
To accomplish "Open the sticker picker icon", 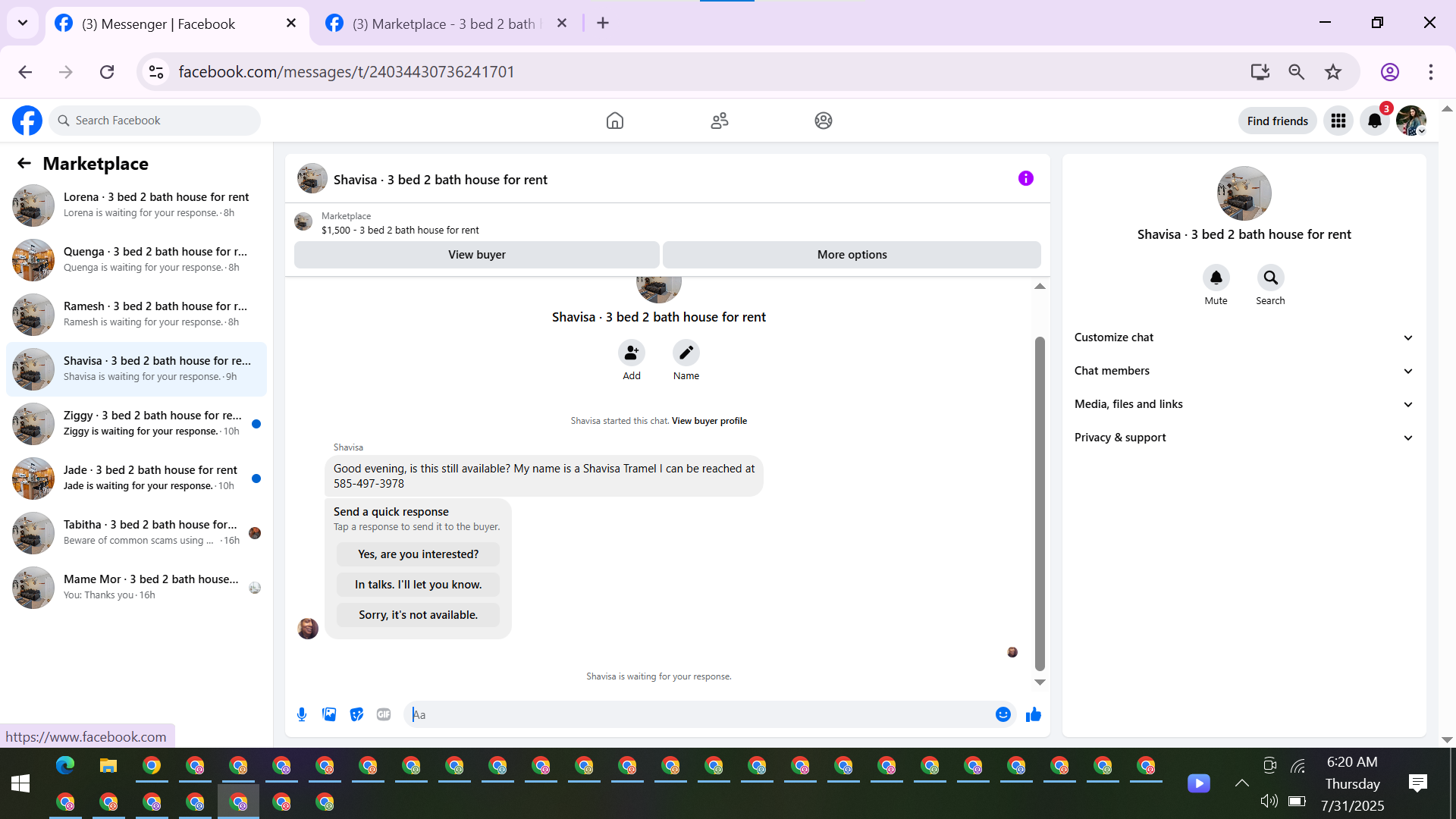I will (x=356, y=714).
